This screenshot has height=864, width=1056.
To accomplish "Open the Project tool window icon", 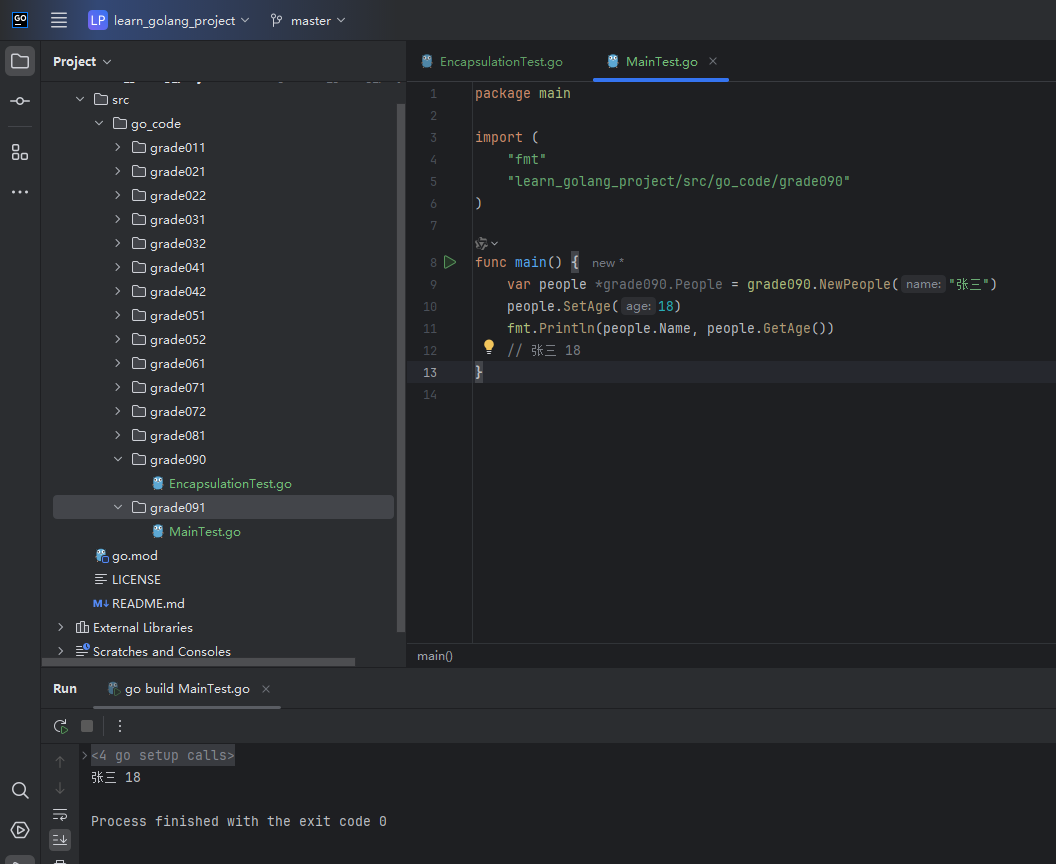I will (20, 61).
